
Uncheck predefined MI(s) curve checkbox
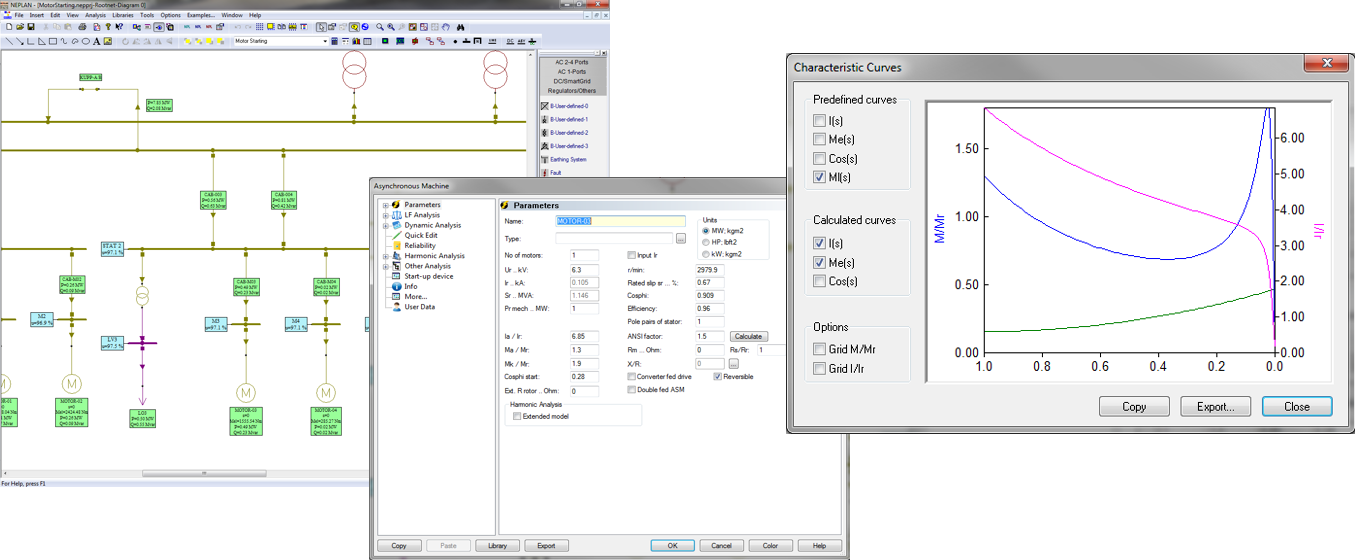click(x=821, y=177)
